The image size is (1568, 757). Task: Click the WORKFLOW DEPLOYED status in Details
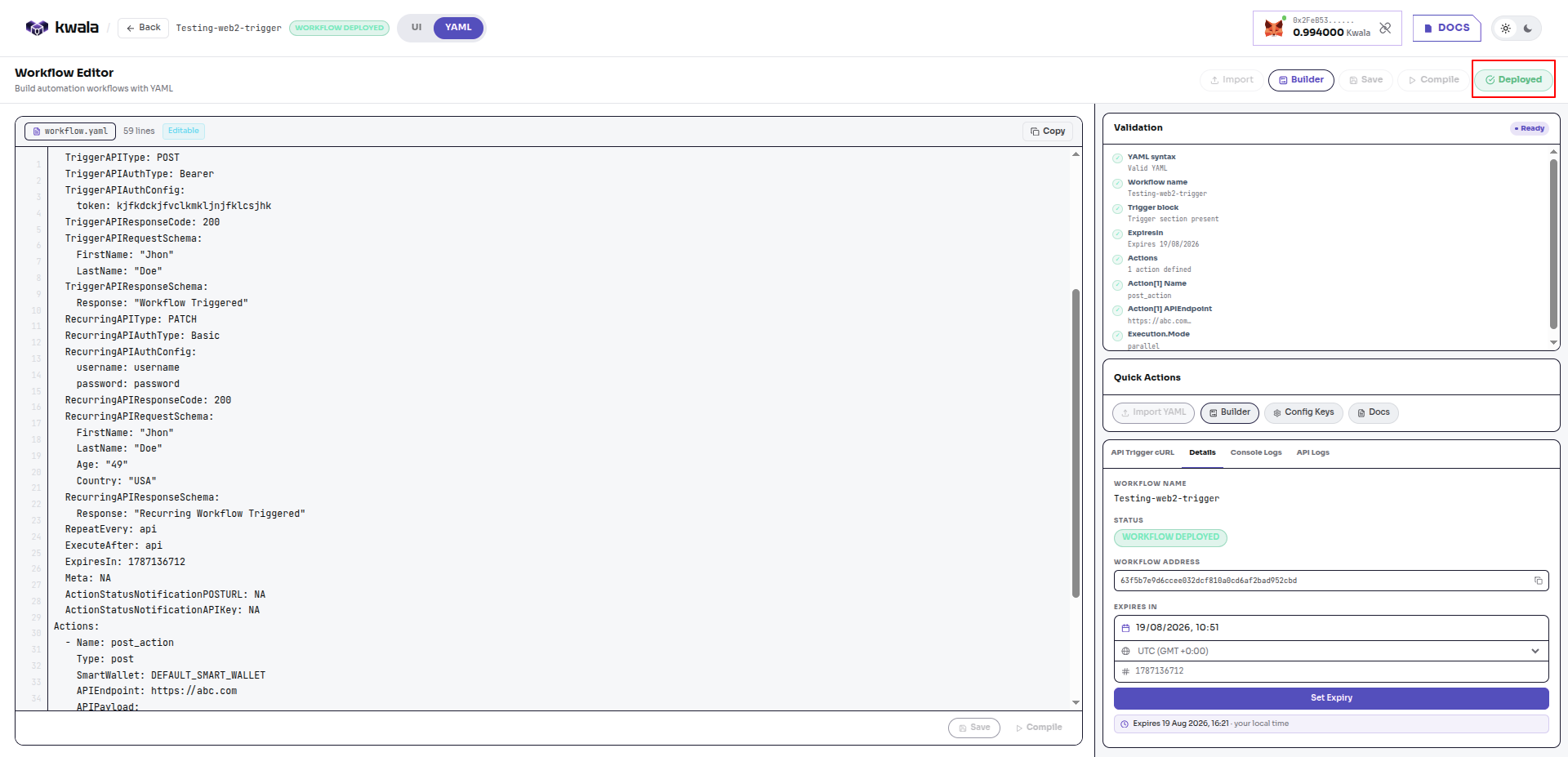tap(1170, 537)
